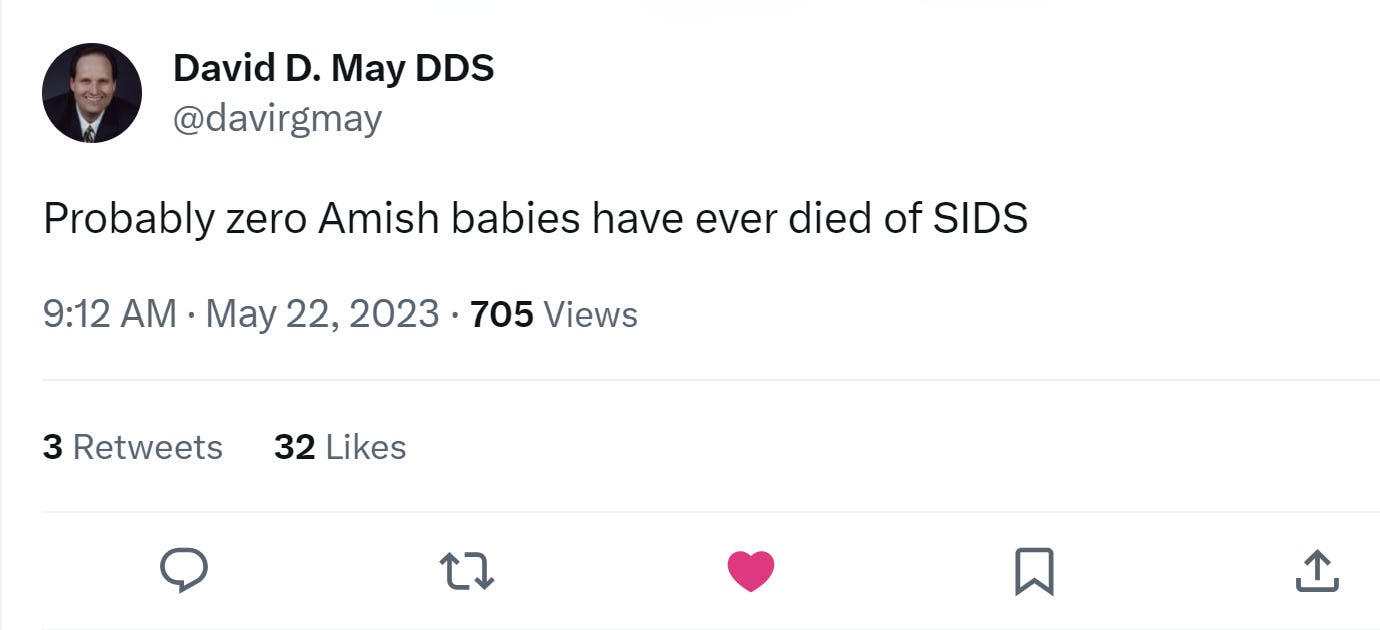
Task: Click the reply speech bubble icon
Action: coord(184,571)
